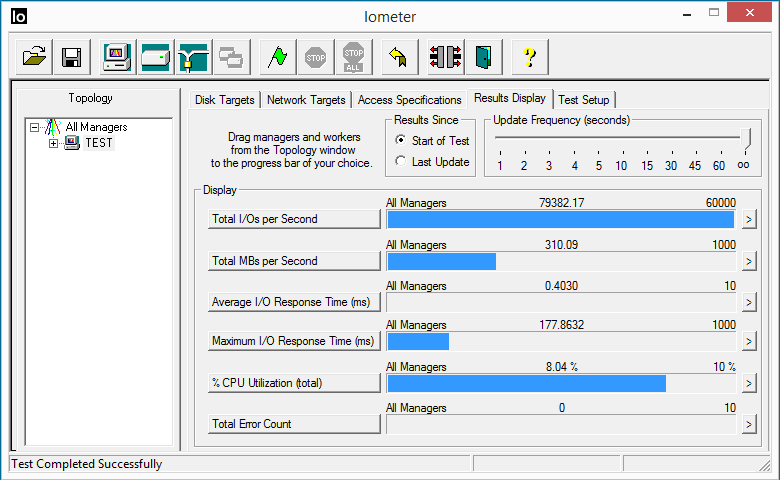This screenshot has width=780, height=480.
Task: Open details arrow for Maximum Response Time
Action: [x=749, y=341]
